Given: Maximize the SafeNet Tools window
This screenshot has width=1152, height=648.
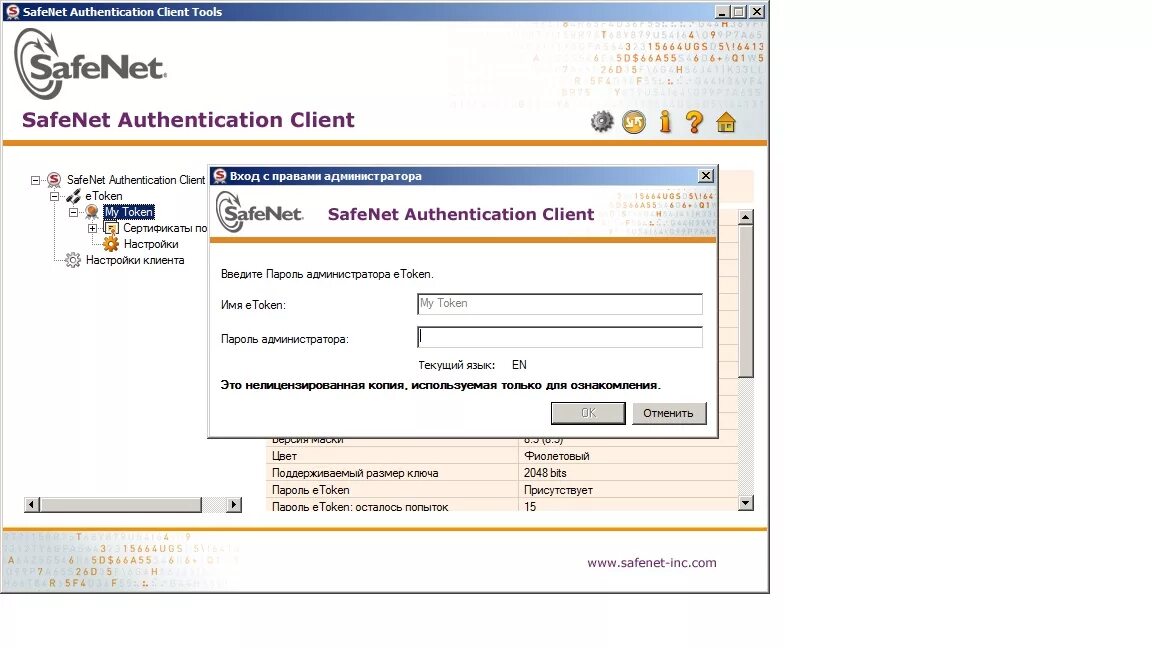Looking at the screenshot, I should click(x=738, y=12).
